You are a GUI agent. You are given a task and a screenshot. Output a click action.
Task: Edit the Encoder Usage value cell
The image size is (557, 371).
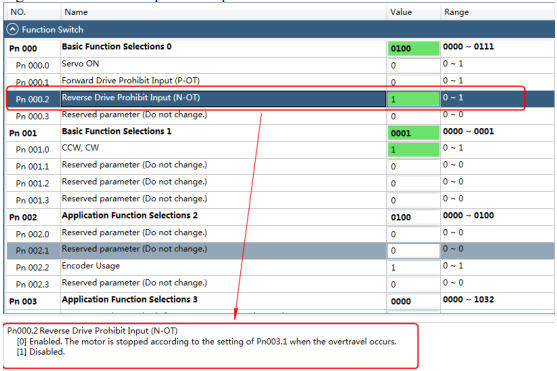tap(413, 267)
